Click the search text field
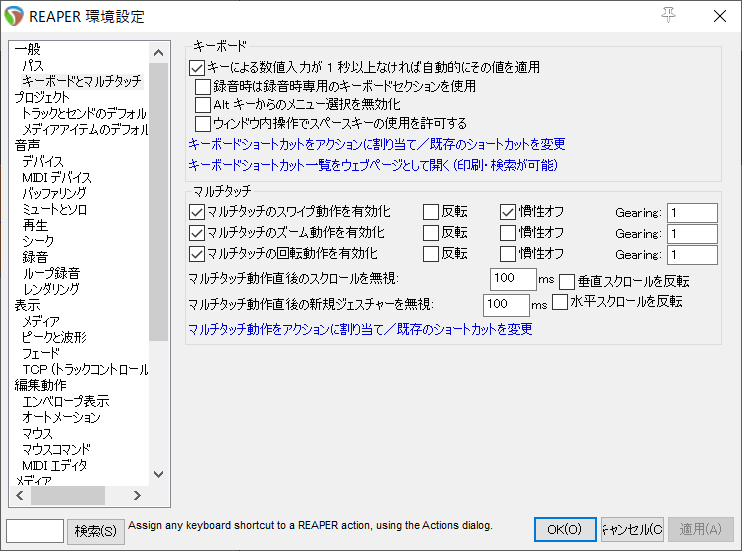742x551 pixels. coord(35,531)
